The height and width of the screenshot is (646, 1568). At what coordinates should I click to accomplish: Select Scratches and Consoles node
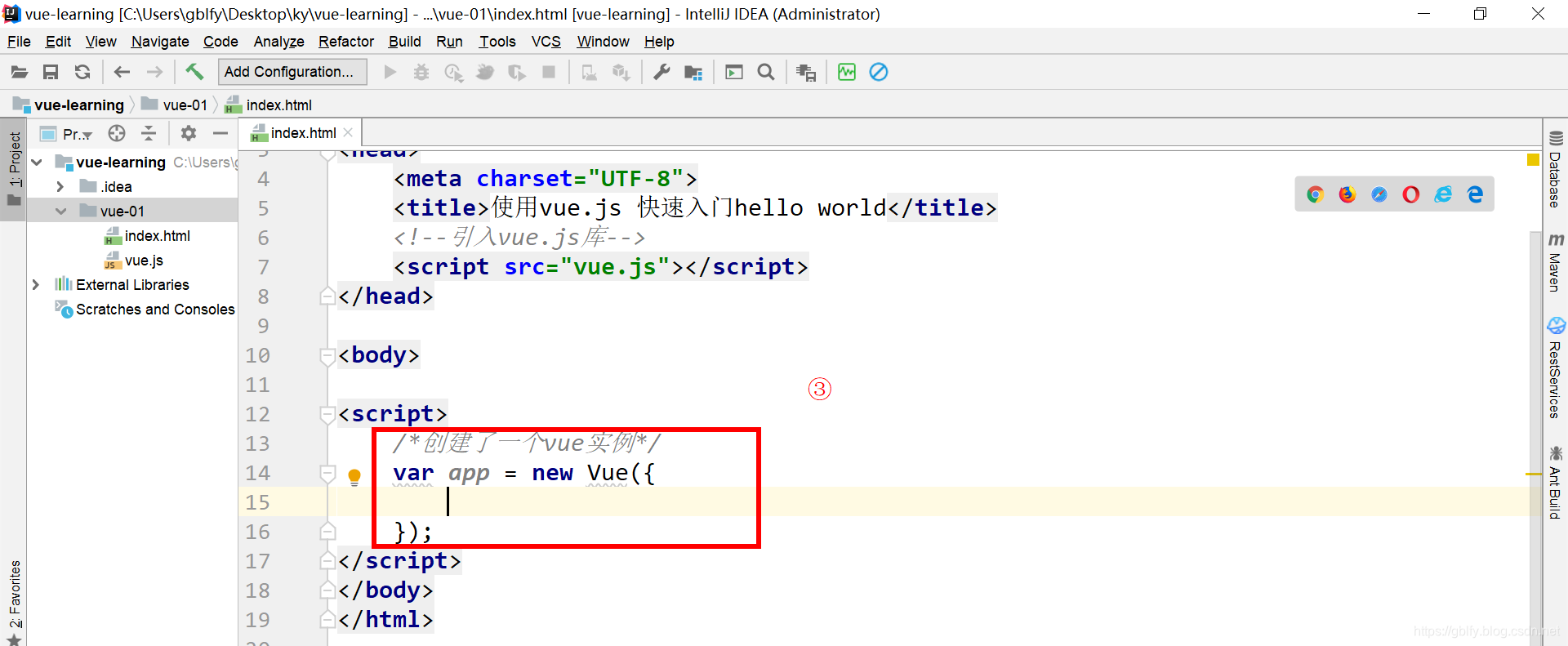[145, 310]
